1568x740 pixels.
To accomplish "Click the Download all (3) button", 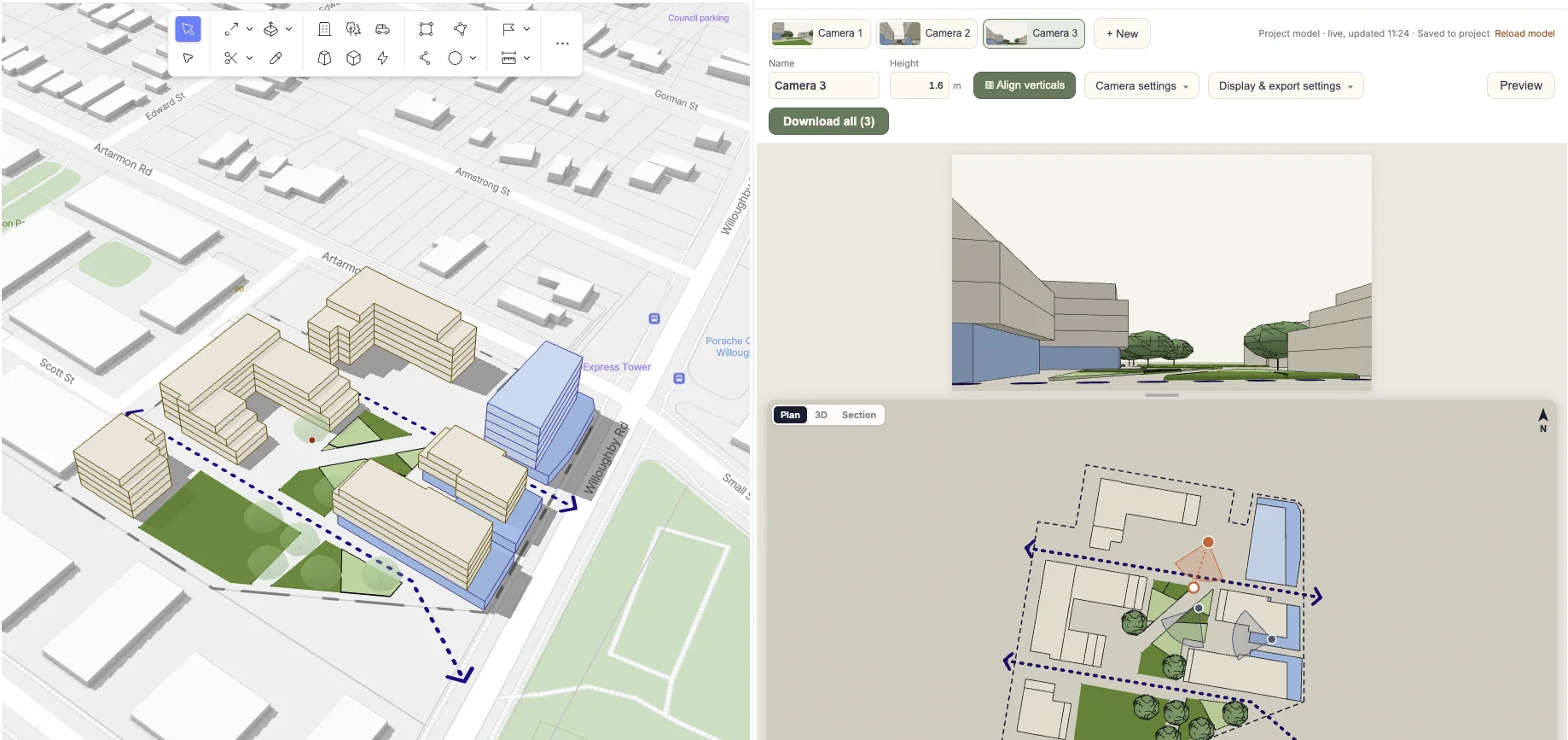I will click(828, 121).
